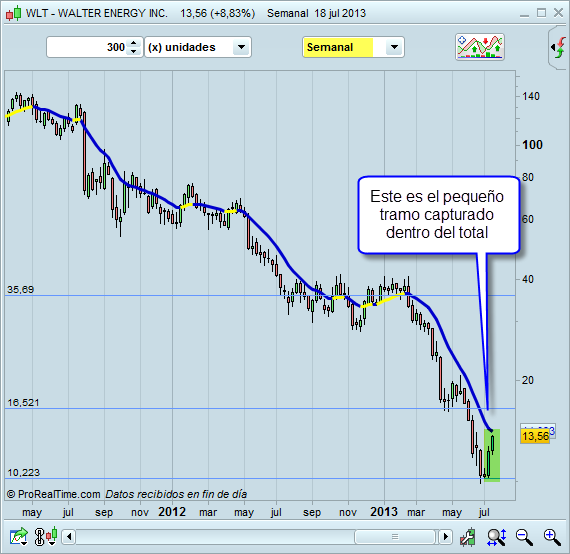The width and height of the screenshot is (570, 554).
Task: Click the candlestick icon in title bar
Action: 13,13
